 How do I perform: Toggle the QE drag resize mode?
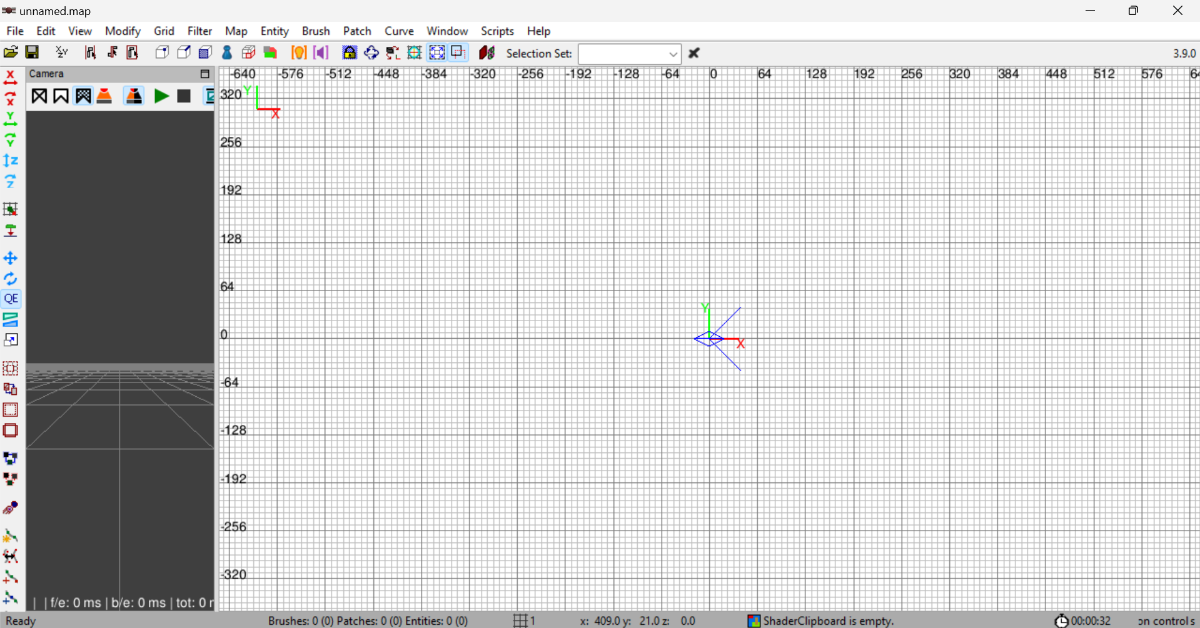tap(10, 298)
